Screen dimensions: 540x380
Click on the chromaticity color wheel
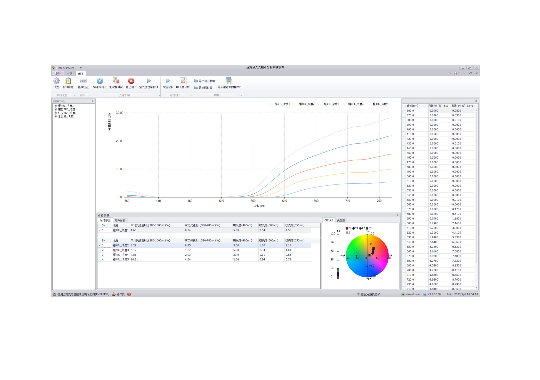367,256
